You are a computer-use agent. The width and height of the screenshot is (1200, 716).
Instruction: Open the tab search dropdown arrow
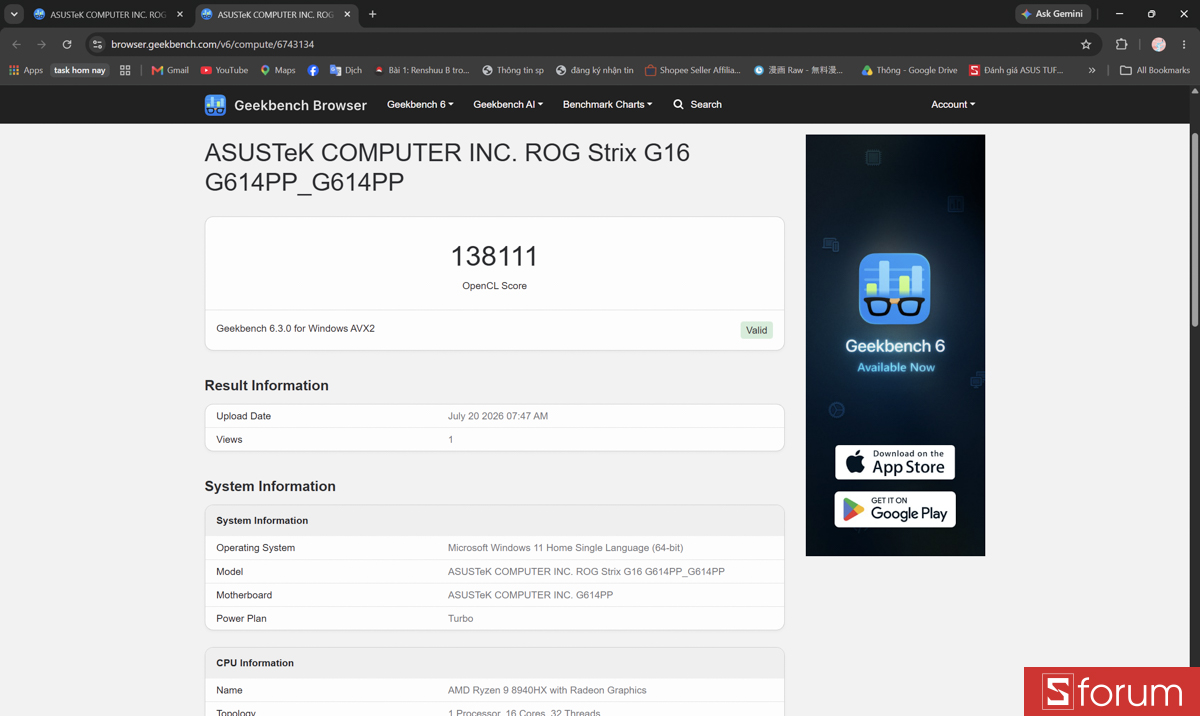pos(14,14)
